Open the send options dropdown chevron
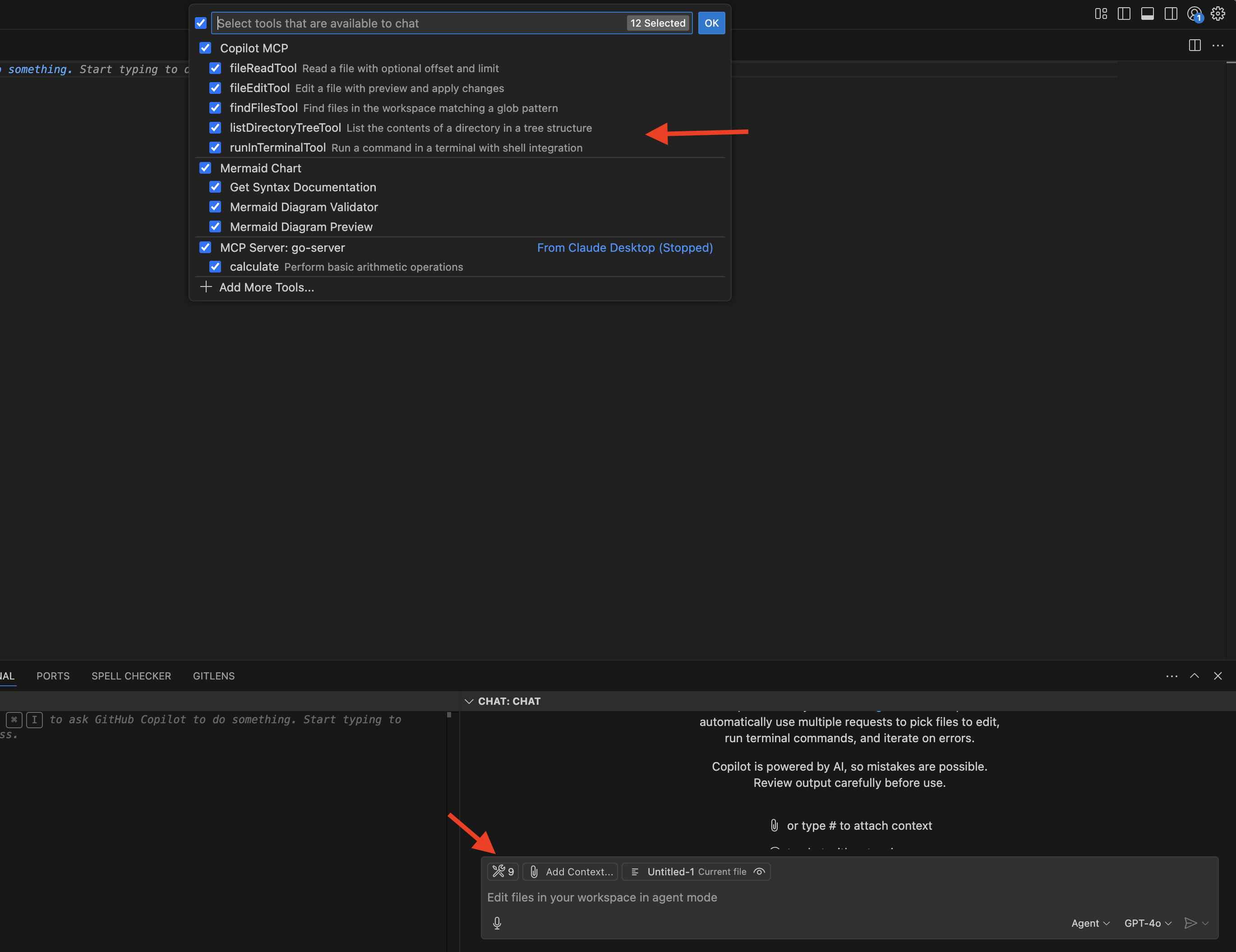1236x952 pixels. (1205, 923)
